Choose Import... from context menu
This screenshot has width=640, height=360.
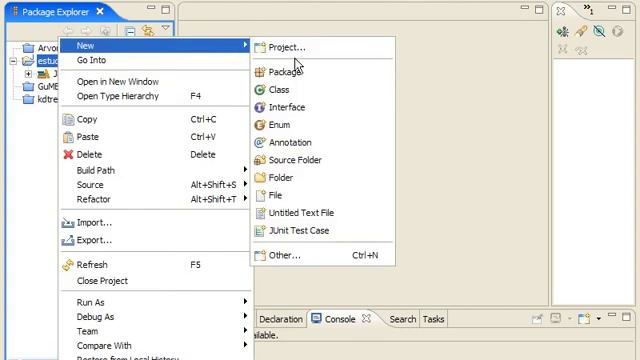(155, 223)
